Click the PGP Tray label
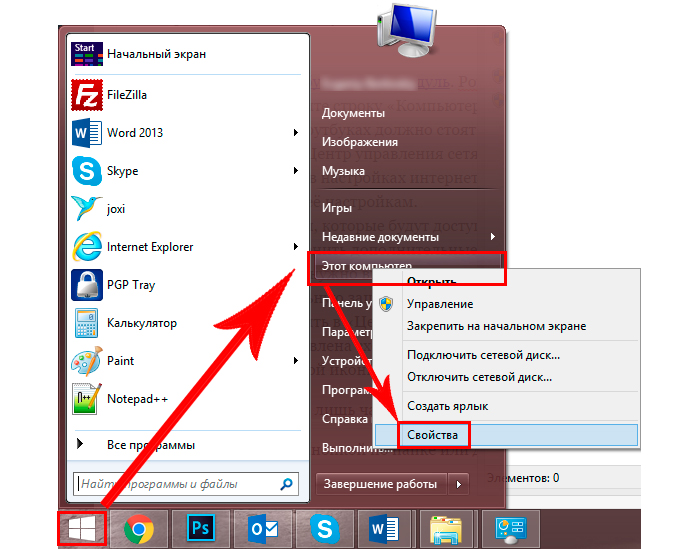 coord(131,285)
